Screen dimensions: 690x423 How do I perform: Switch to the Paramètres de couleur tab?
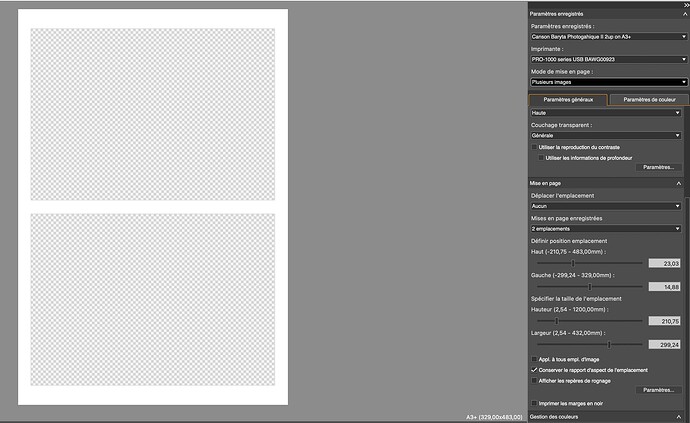649,100
